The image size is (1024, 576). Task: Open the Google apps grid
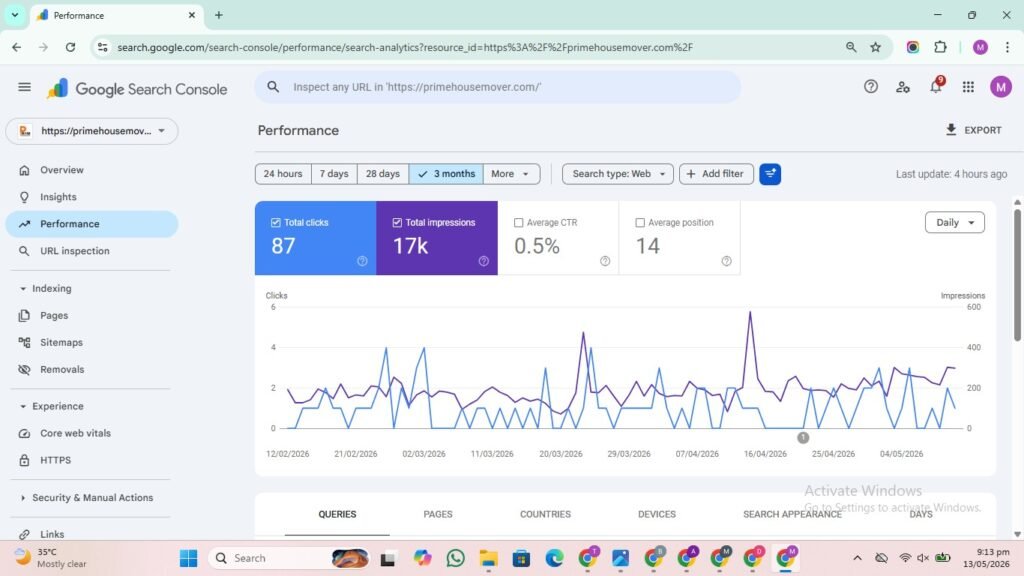pos(968,87)
